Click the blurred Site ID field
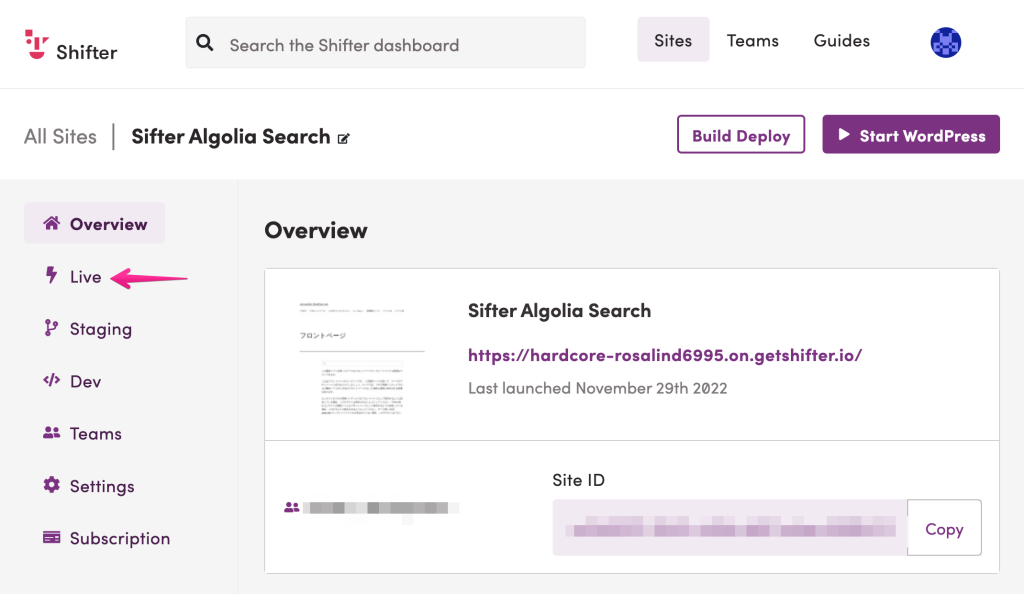This screenshot has width=1024, height=594. tap(730, 527)
